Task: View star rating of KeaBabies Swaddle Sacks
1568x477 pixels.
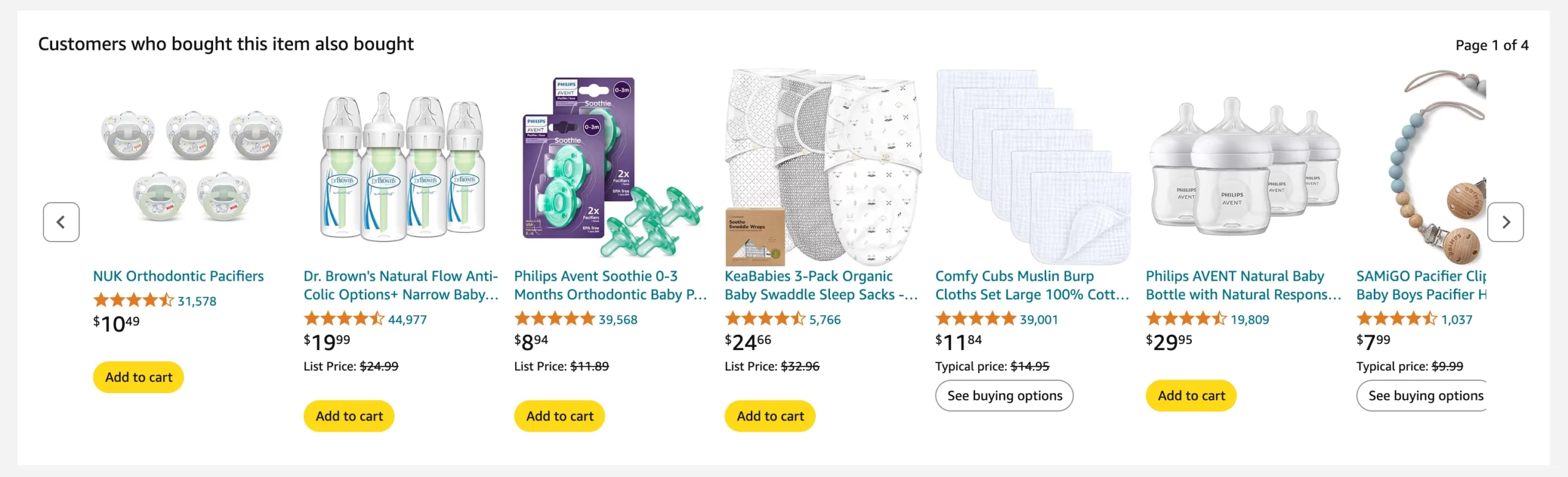Action: [x=765, y=319]
